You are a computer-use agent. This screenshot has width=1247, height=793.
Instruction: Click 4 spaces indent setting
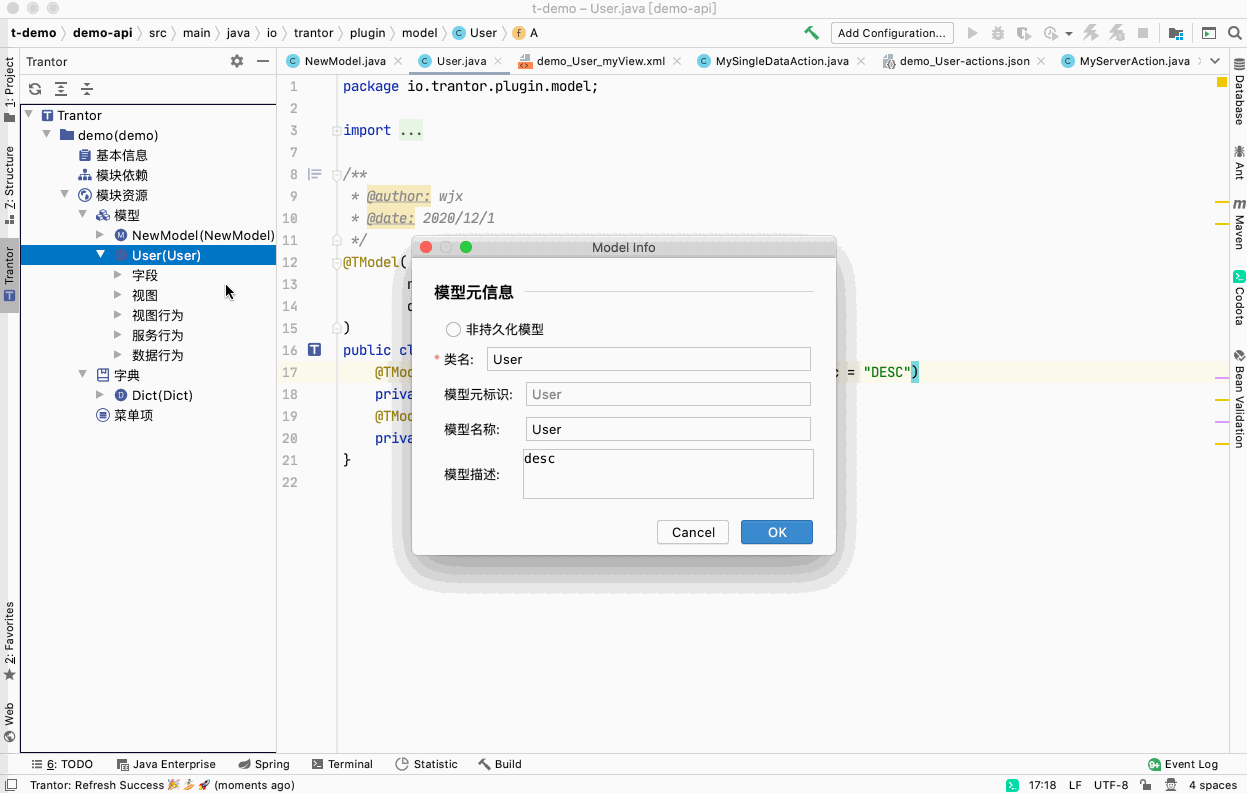coord(1212,785)
